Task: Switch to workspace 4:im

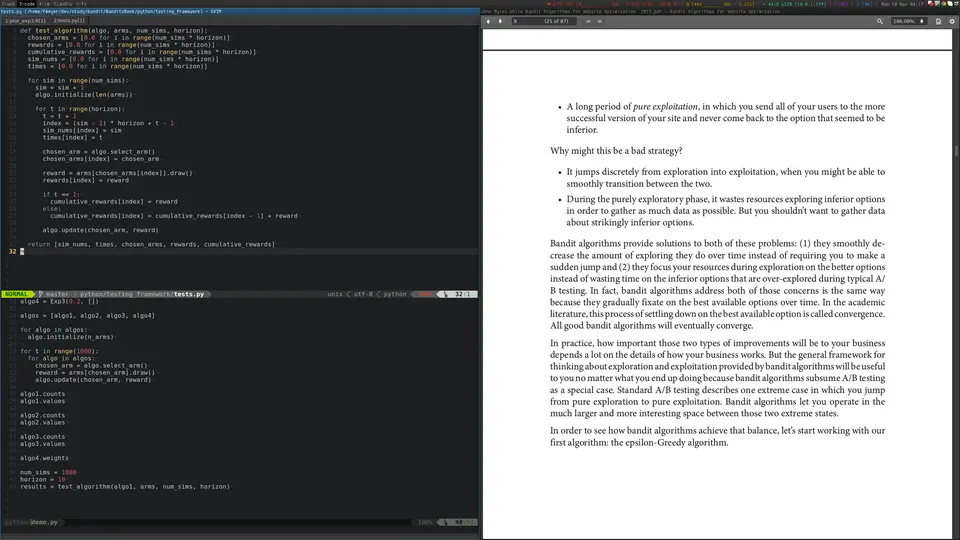Action: [44, 4]
